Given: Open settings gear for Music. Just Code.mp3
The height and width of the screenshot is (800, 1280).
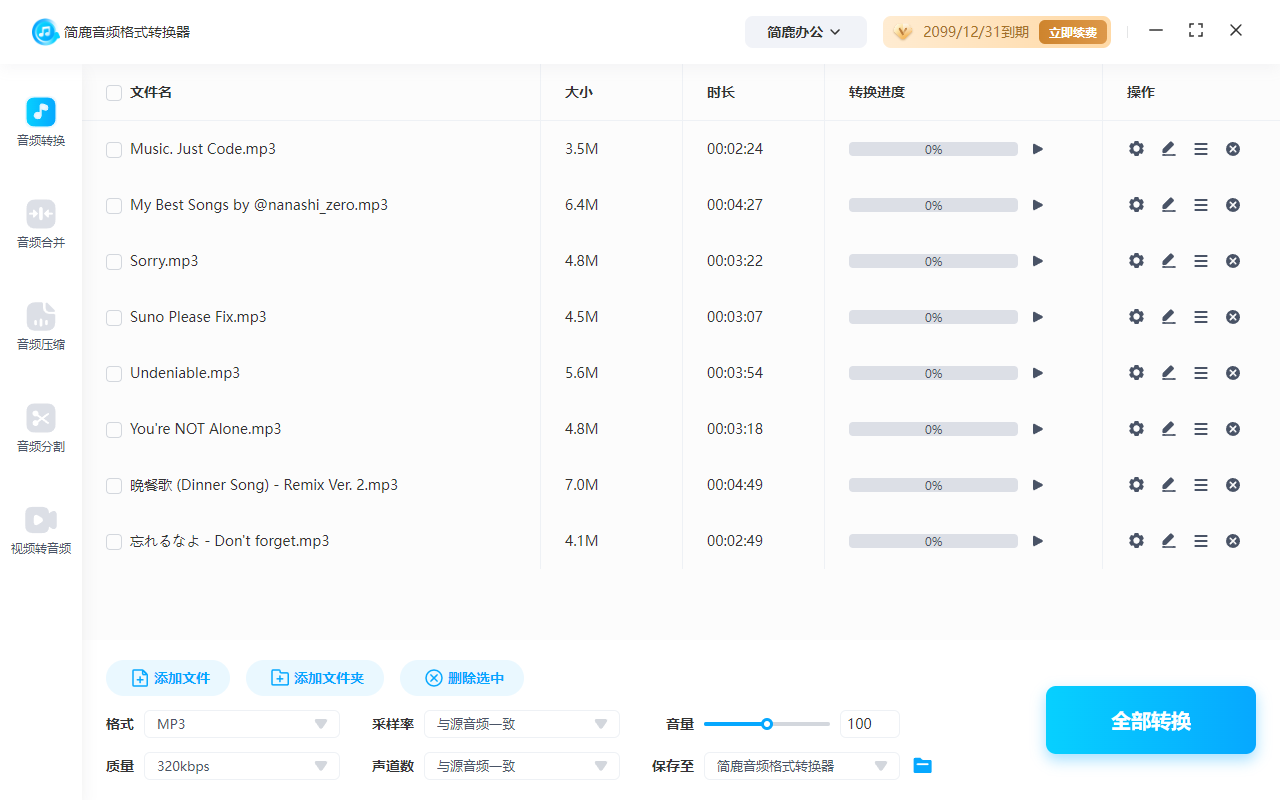Looking at the screenshot, I should click(x=1136, y=149).
